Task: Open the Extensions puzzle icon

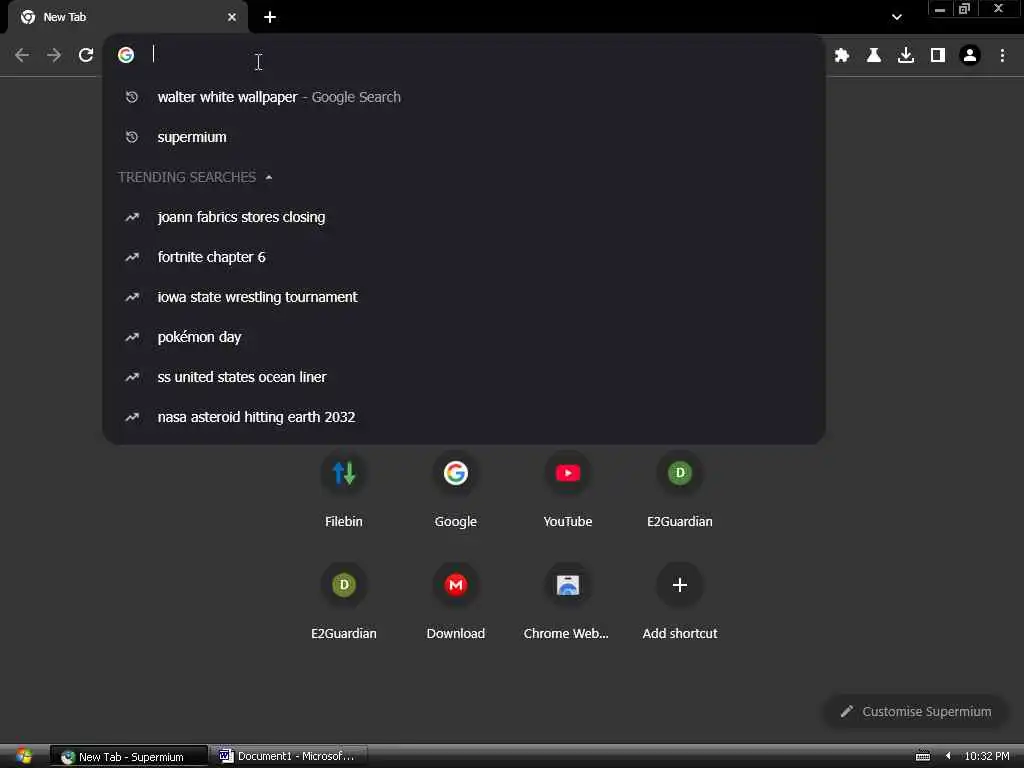Action: point(842,56)
